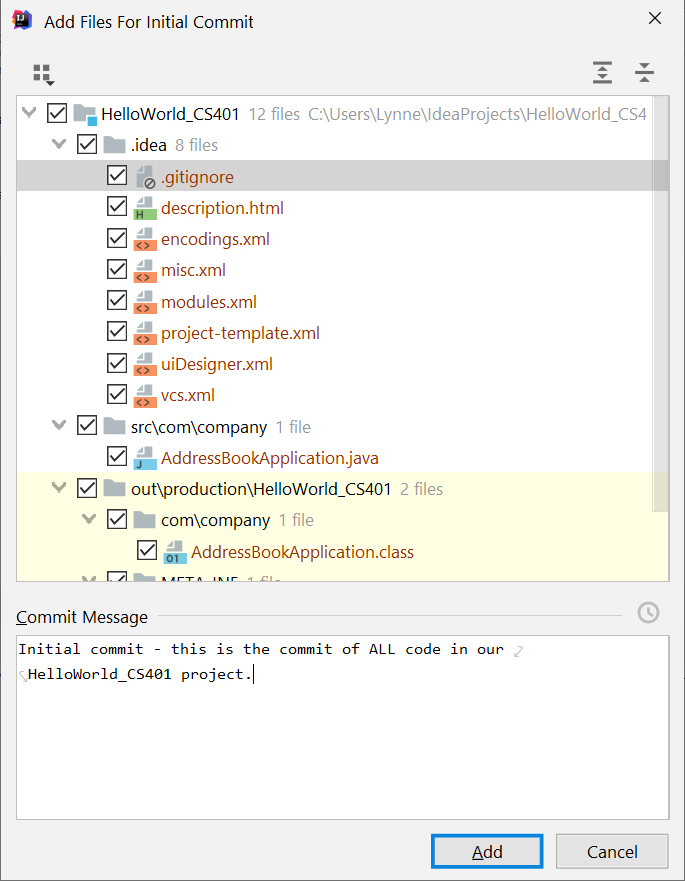
Task: Click the Expand All icon
Action: tap(601, 73)
